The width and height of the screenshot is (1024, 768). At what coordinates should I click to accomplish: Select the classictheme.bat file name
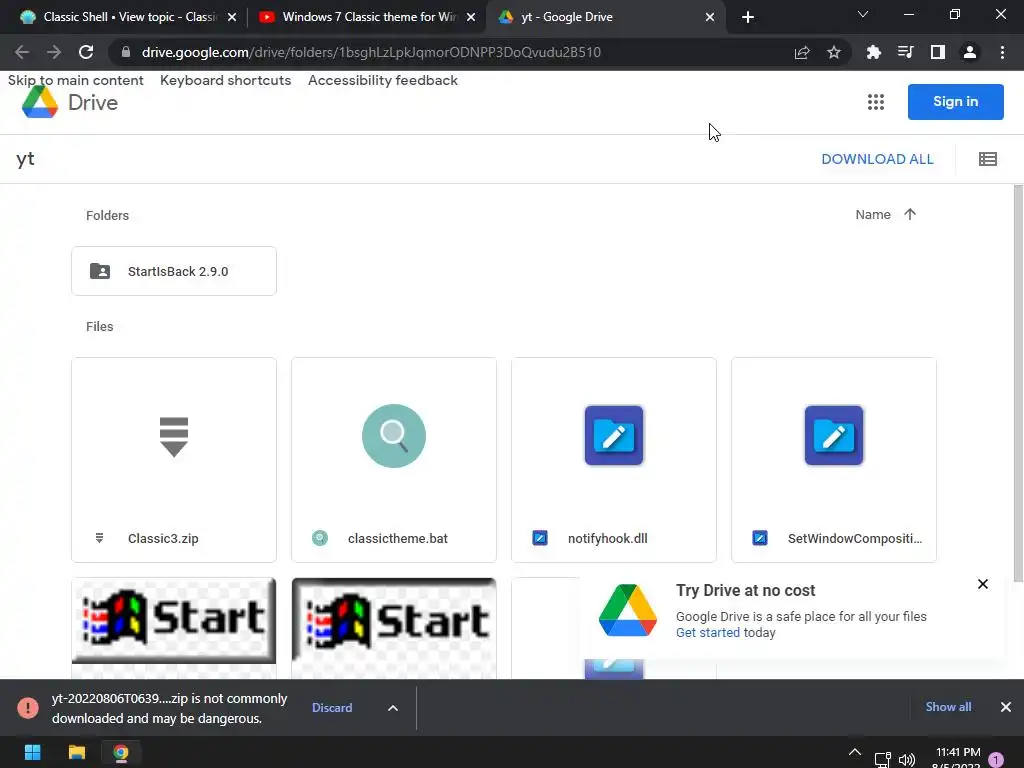point(398,539)
